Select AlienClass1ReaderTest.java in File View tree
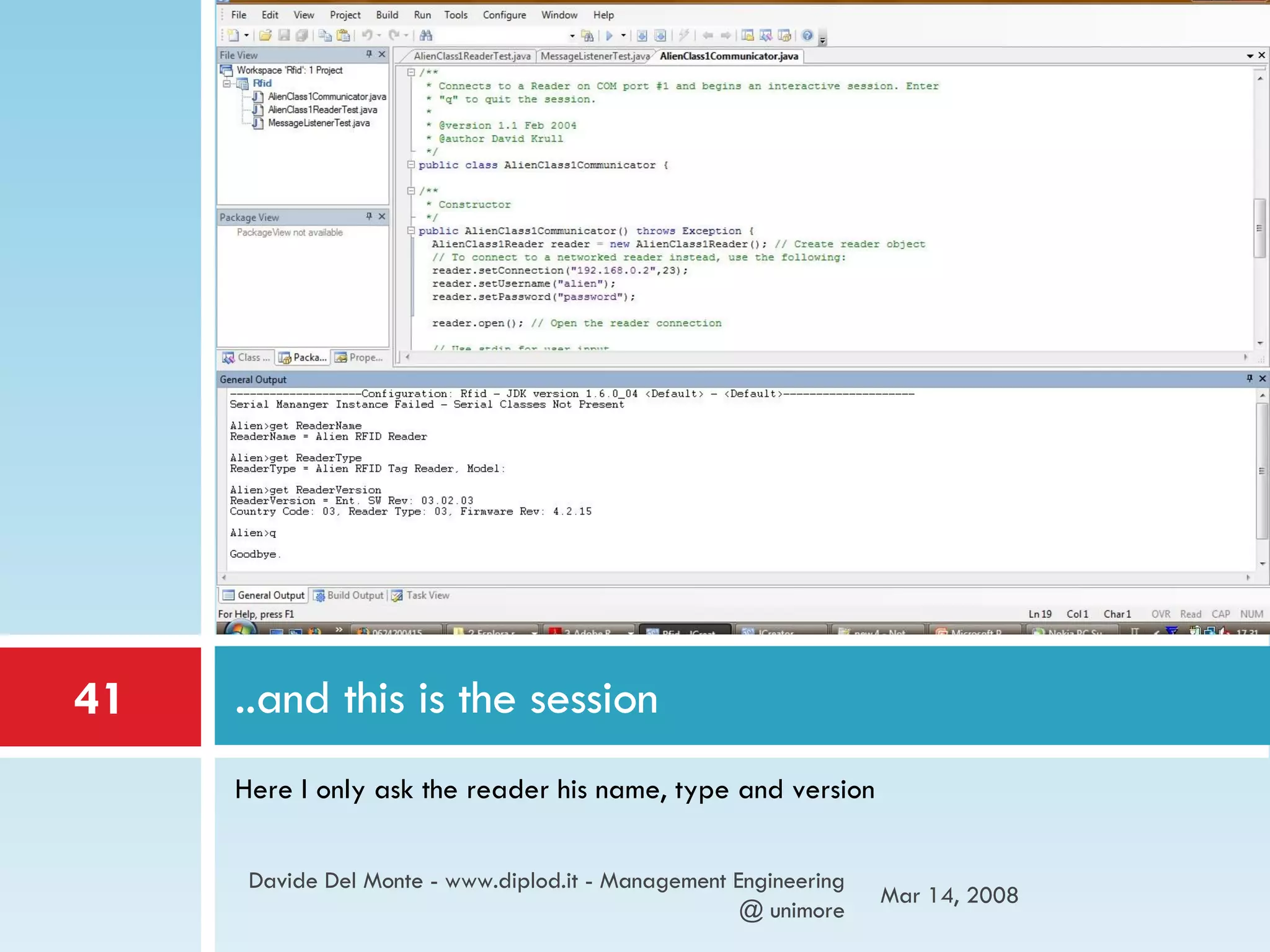Viewport: 1270px width, 952px height. click(x=322, y=110)
